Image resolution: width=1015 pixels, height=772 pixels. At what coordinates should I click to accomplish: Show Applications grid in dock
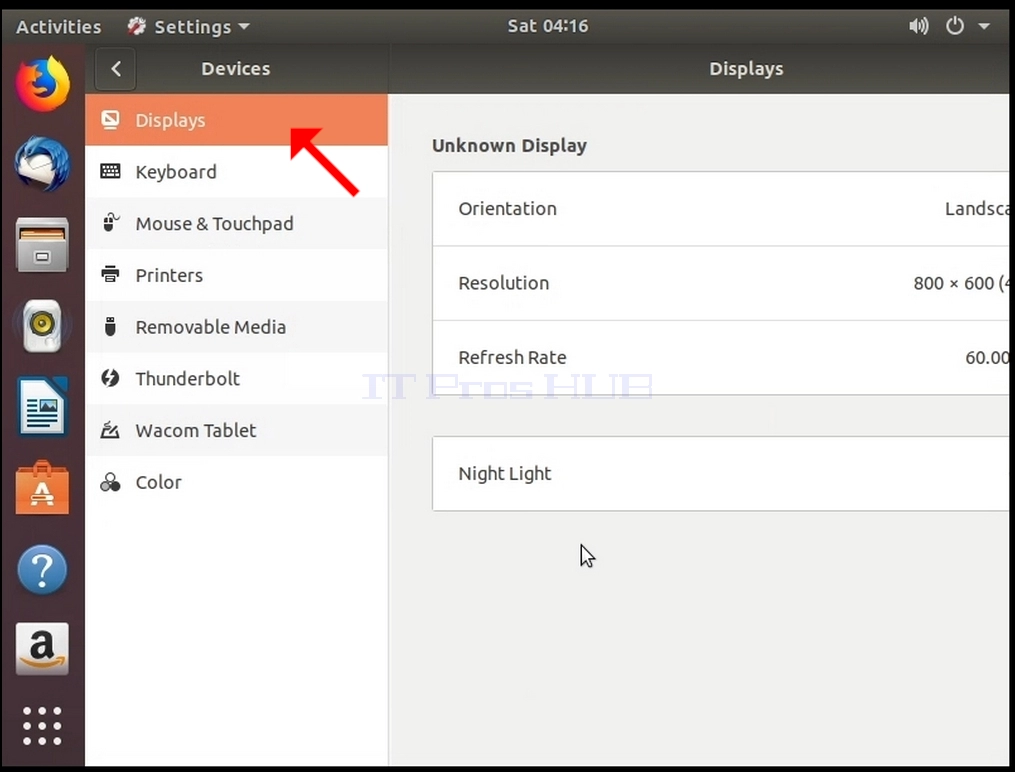(x=42, y=726)
